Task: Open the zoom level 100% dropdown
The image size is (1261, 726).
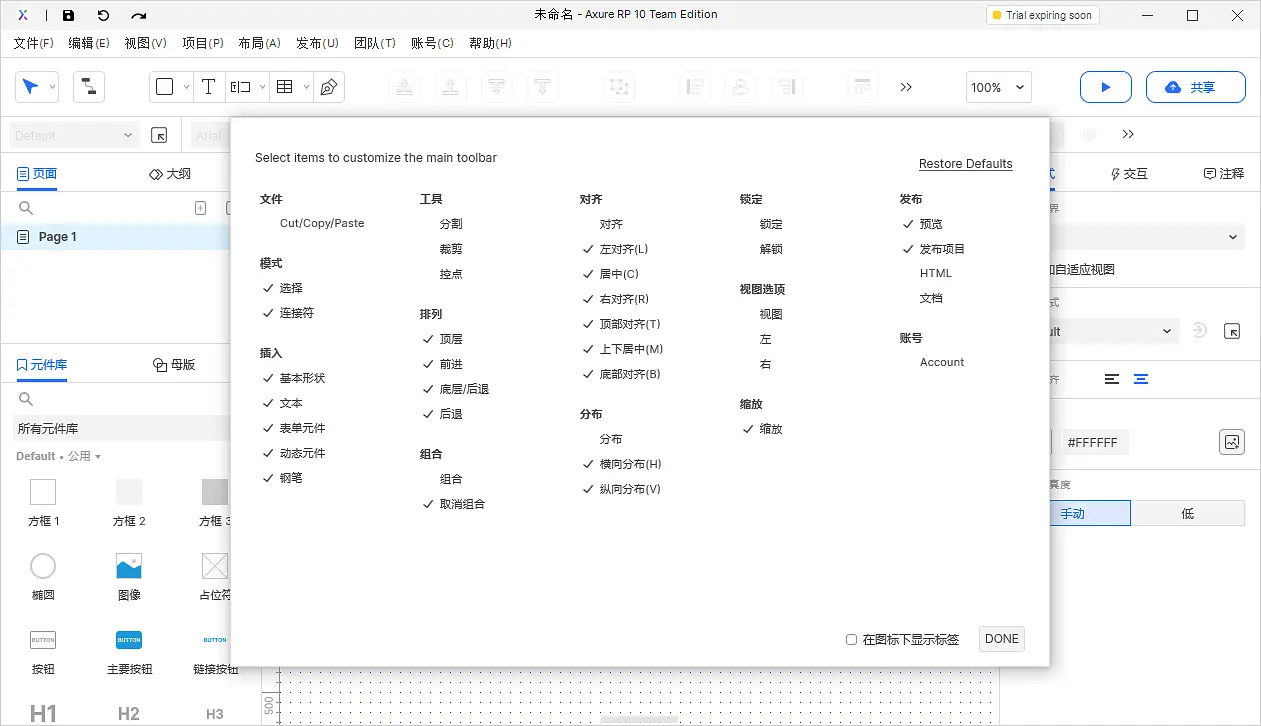Action: (997, 87)
